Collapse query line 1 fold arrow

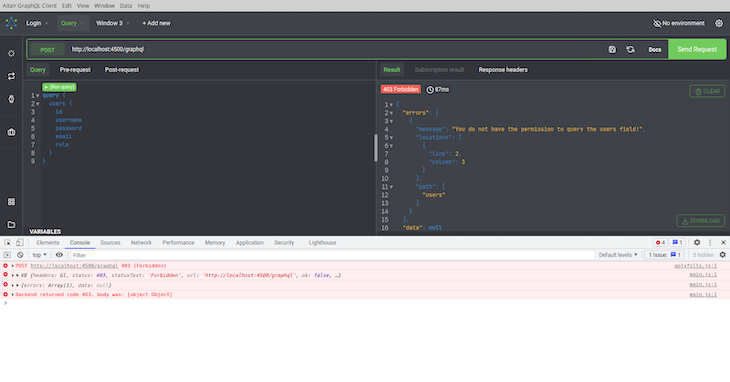point(38,95)
